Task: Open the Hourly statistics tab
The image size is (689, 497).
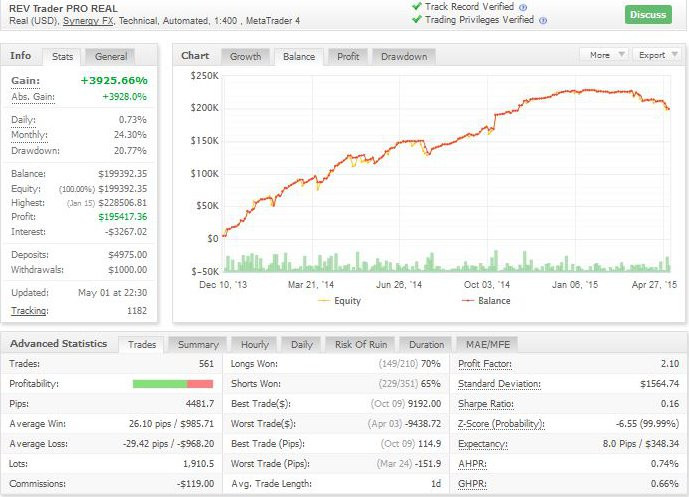Action: [x=254, y=345]
